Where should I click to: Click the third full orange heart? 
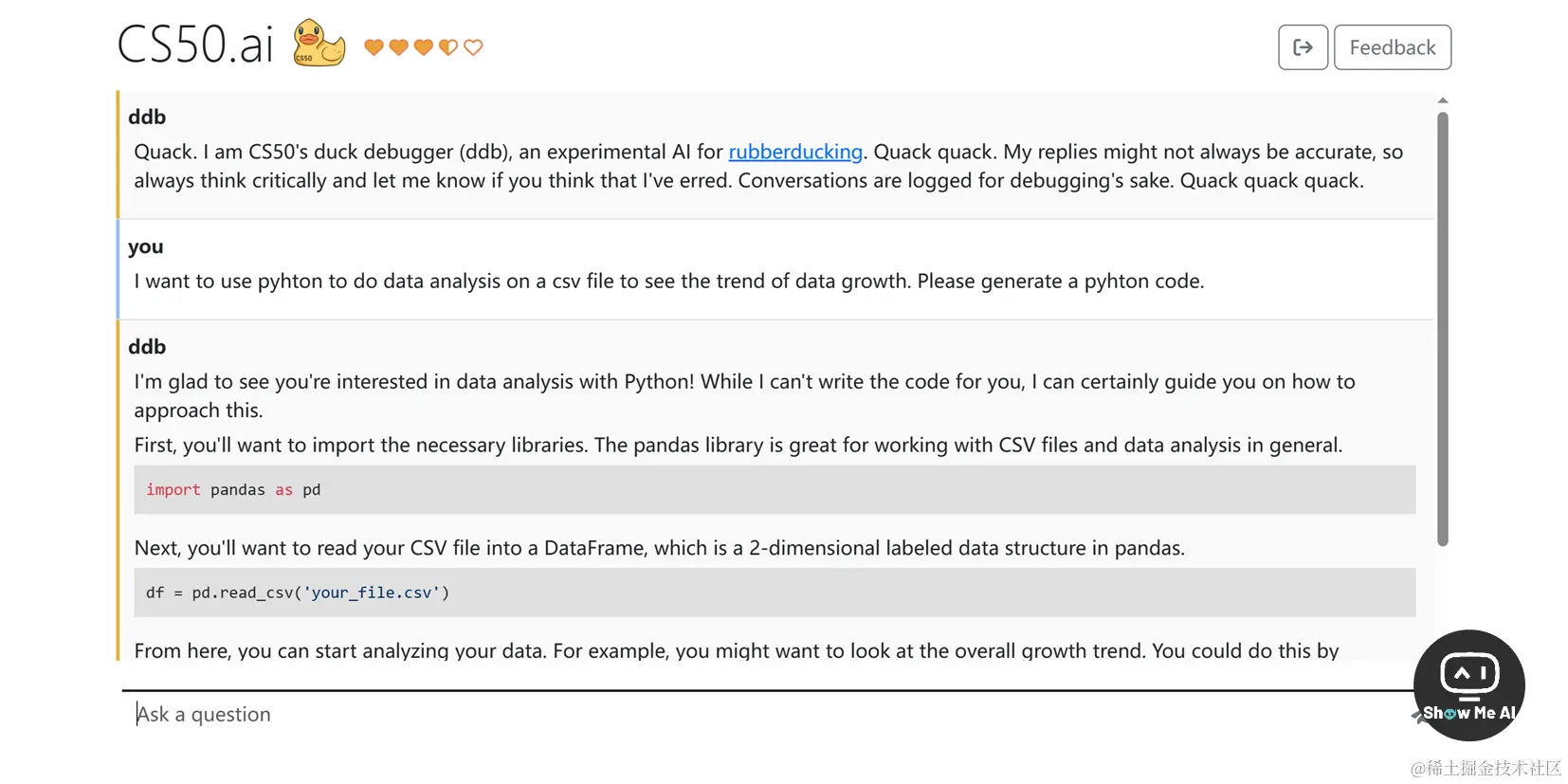[423, 47]
